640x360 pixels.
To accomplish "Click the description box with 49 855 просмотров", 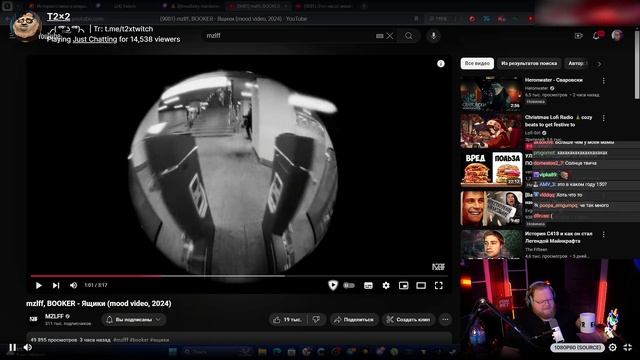I will coord(240,339).
